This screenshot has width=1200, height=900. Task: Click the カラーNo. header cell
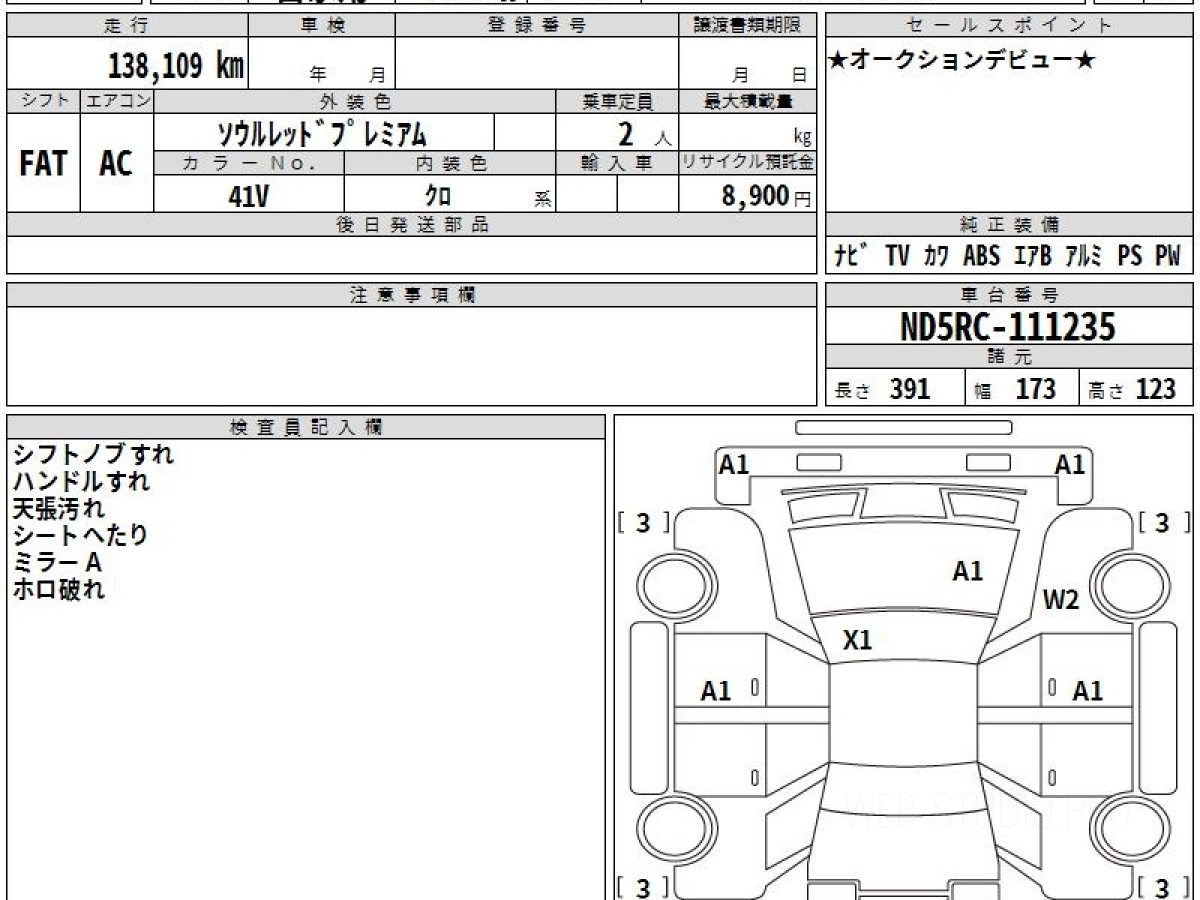[249, 163]
